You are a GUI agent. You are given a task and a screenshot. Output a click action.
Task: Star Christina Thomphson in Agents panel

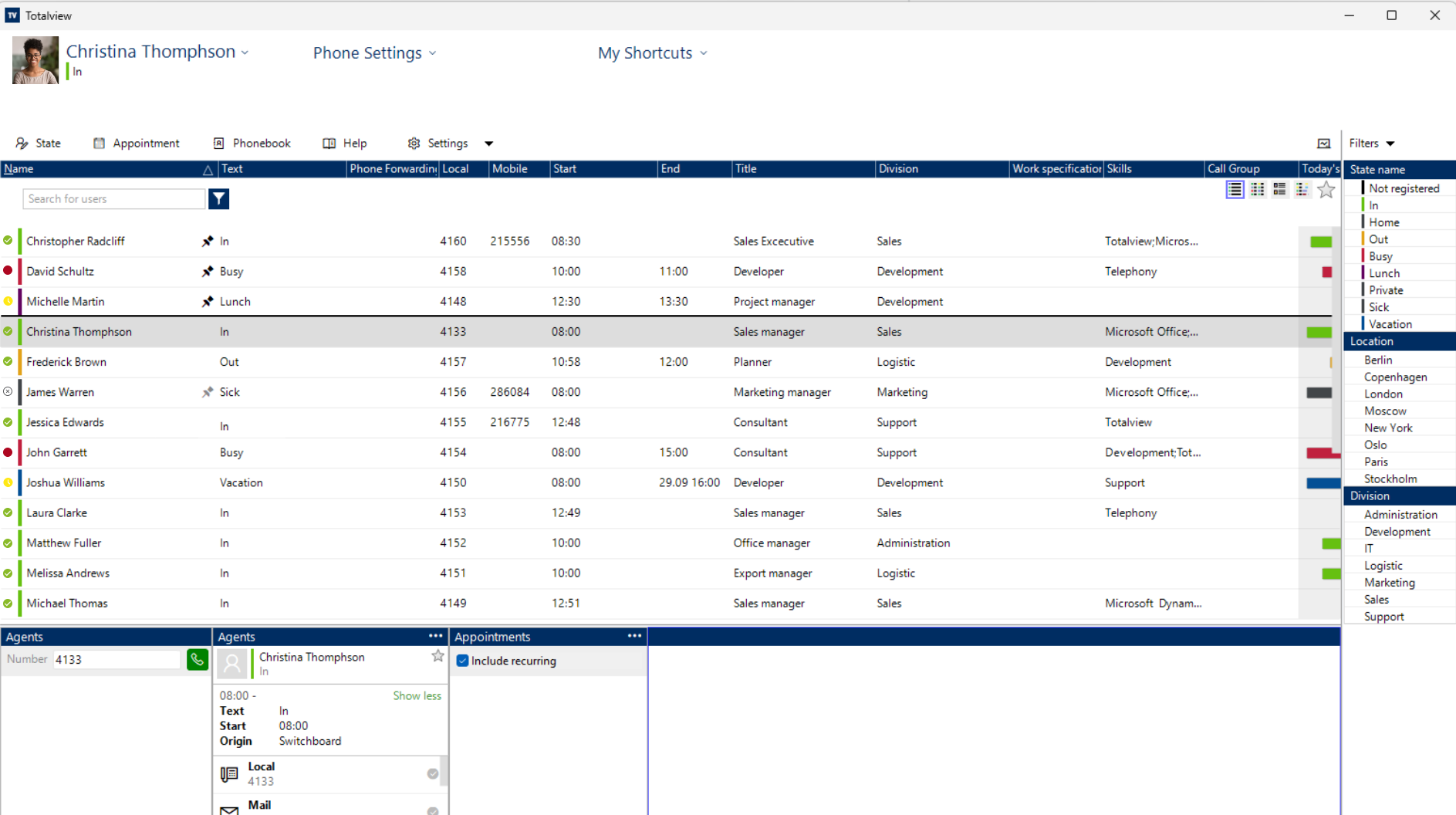[x=437, y=656]
